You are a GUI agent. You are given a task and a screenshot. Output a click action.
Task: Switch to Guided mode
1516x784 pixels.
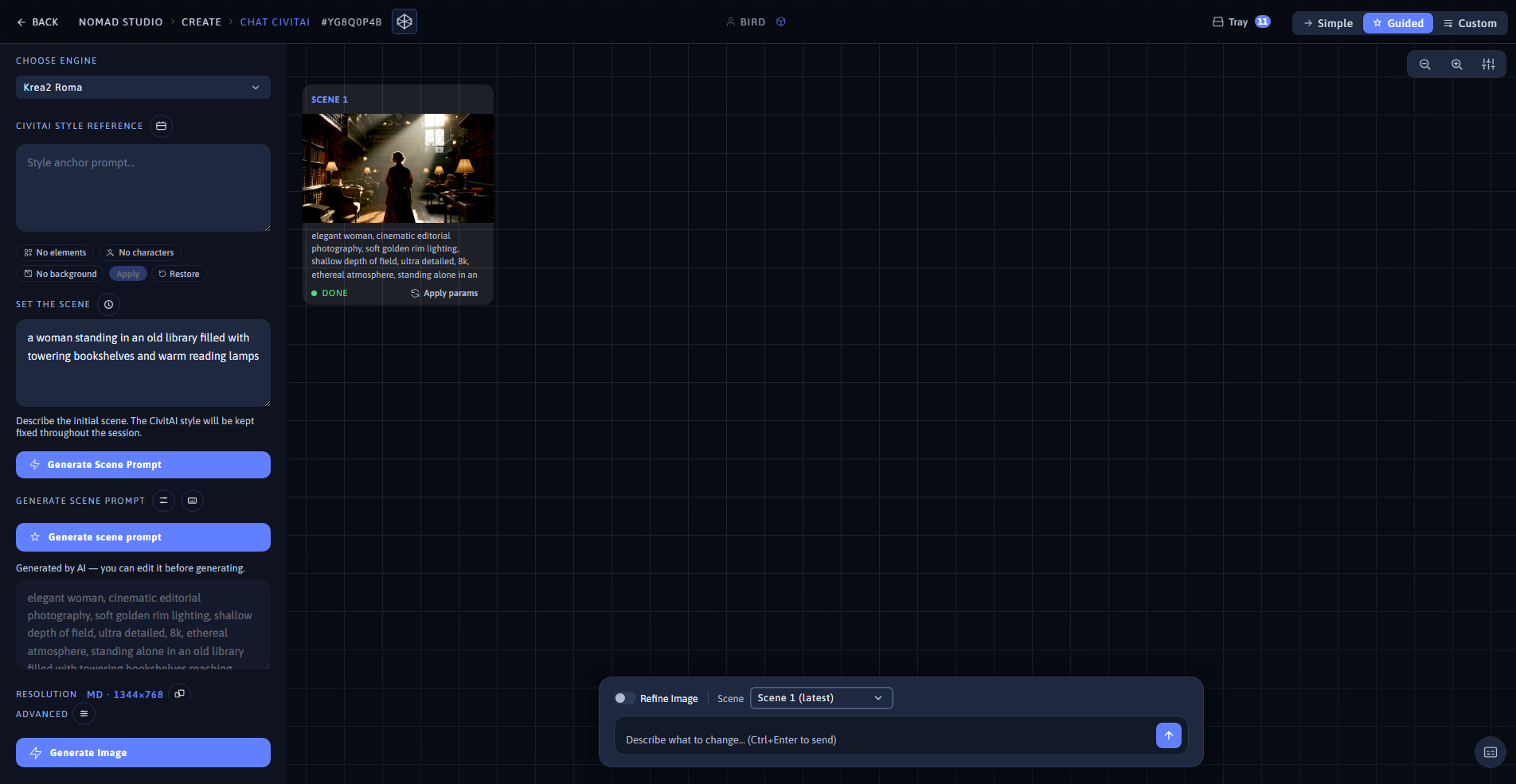[1398, 23]
